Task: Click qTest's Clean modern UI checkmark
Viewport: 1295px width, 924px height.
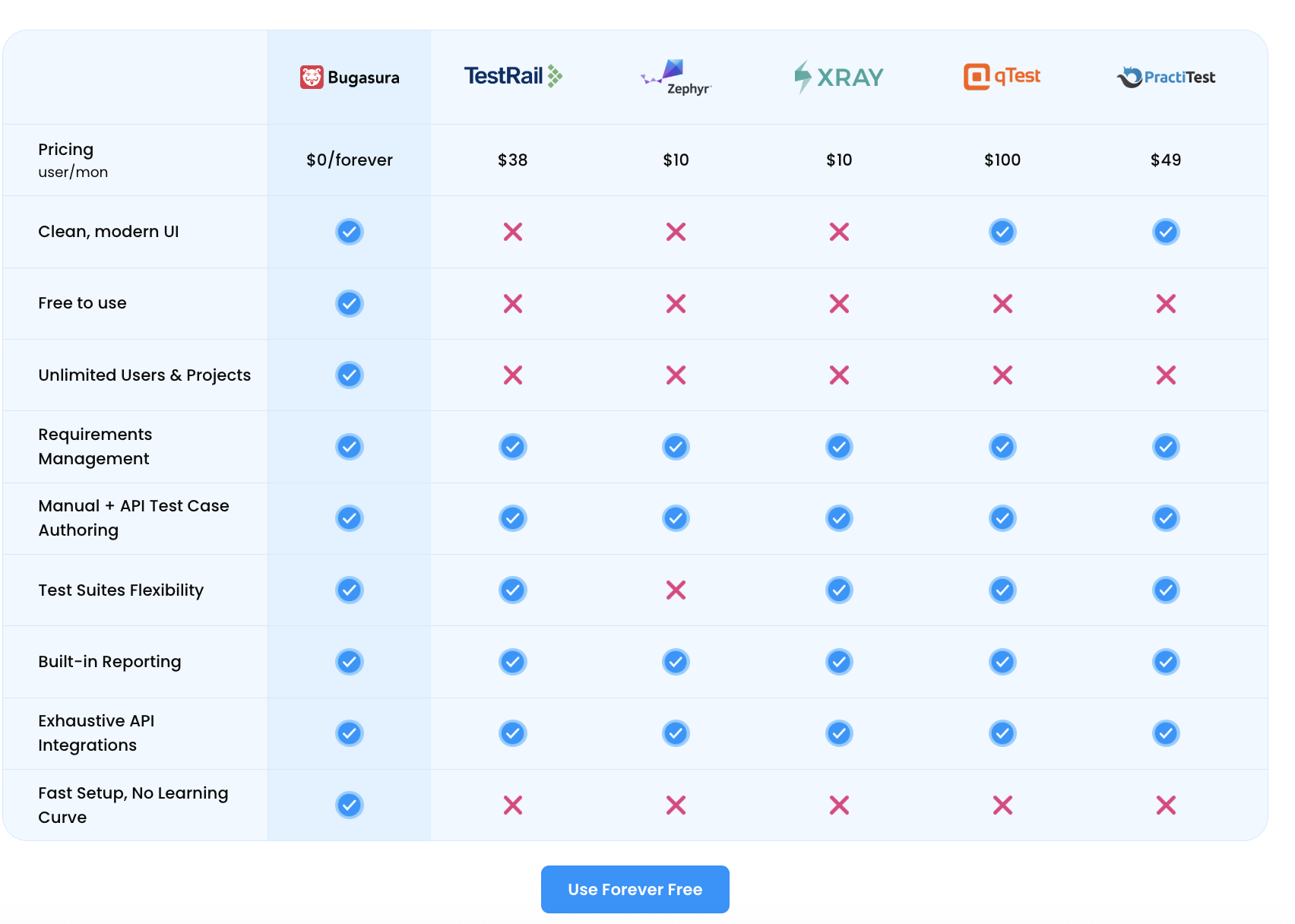Action: point(1002,232)
